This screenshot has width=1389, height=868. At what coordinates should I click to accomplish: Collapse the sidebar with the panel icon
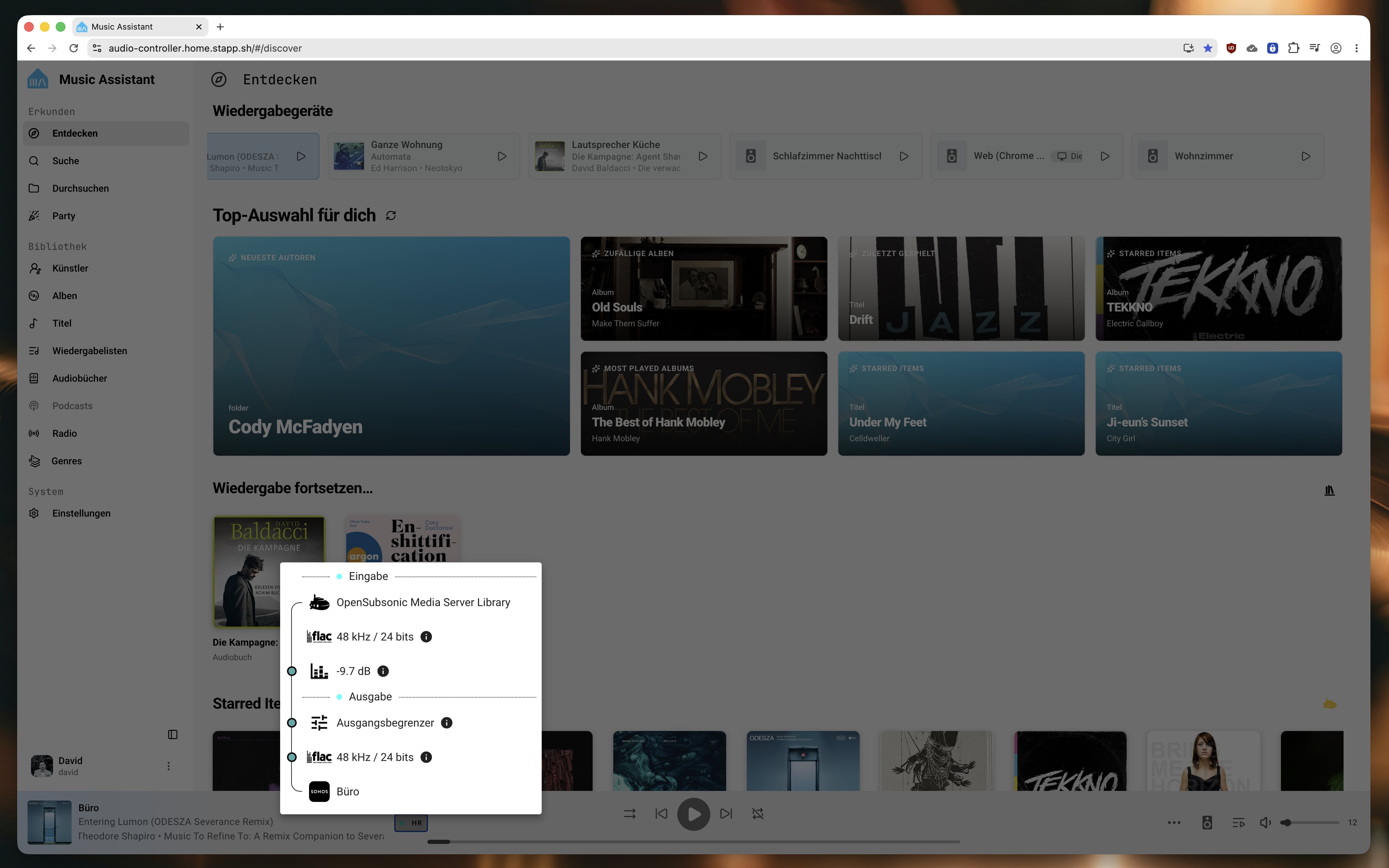(x=173, y=734)
